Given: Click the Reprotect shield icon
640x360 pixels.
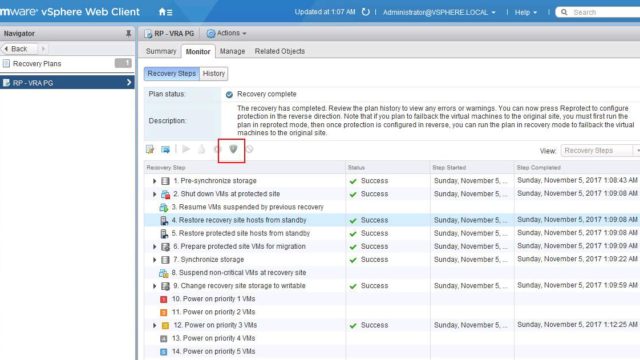Looking at the screenshot, I should (233, 149).
